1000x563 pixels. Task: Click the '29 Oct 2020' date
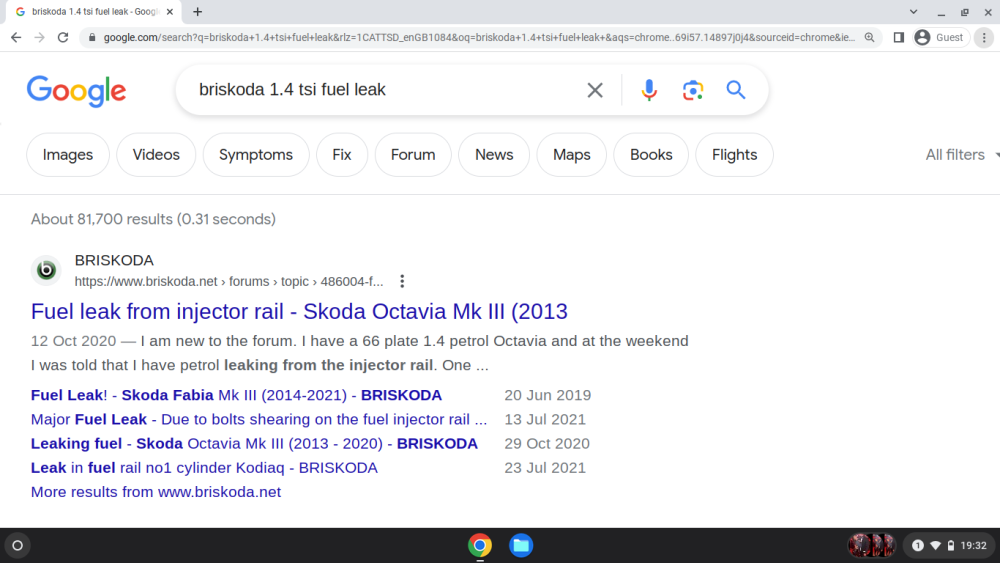click(x=547, y=444)
